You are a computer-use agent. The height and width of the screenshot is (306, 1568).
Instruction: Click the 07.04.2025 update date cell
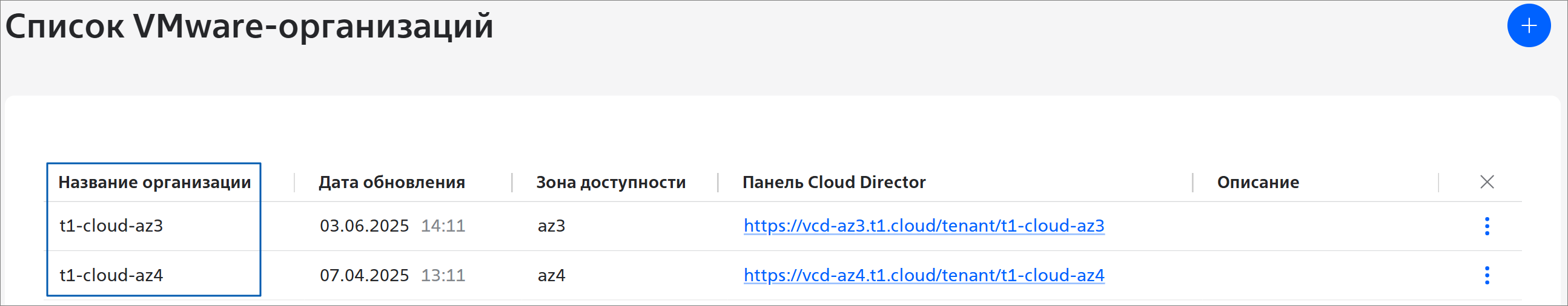[x=364, y=275]
